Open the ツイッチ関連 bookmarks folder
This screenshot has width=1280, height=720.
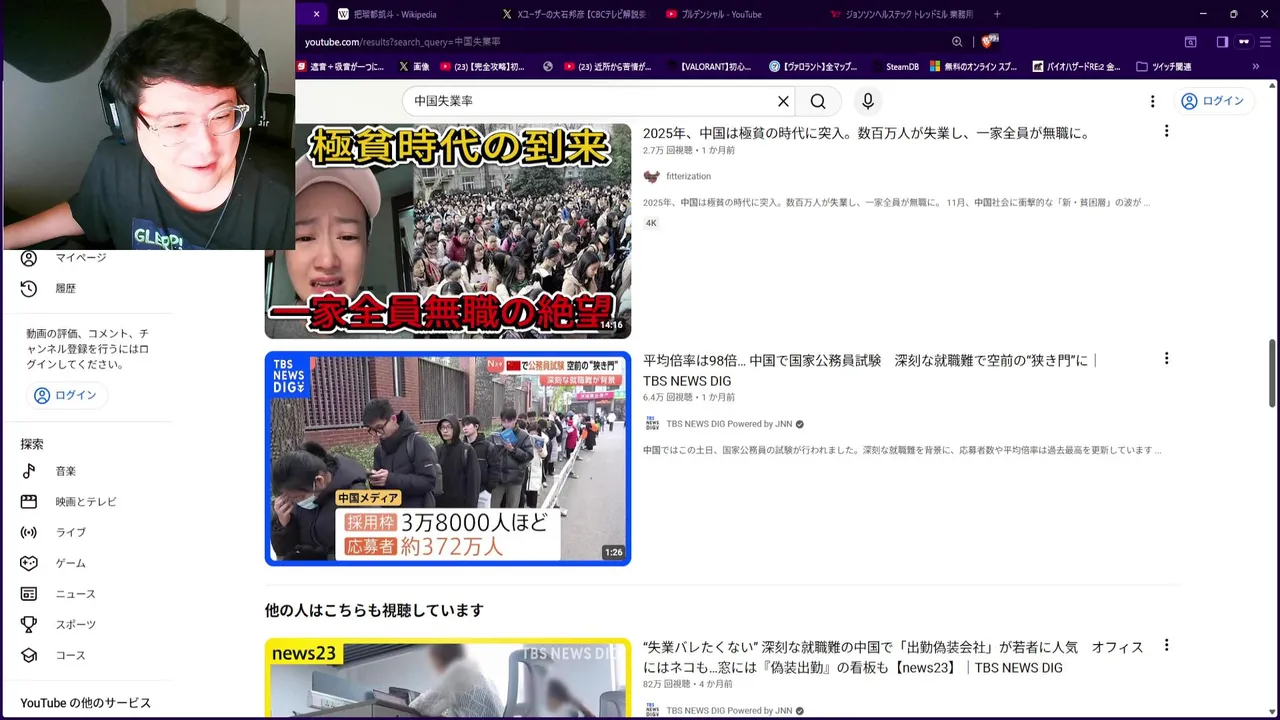(1164, 67)
